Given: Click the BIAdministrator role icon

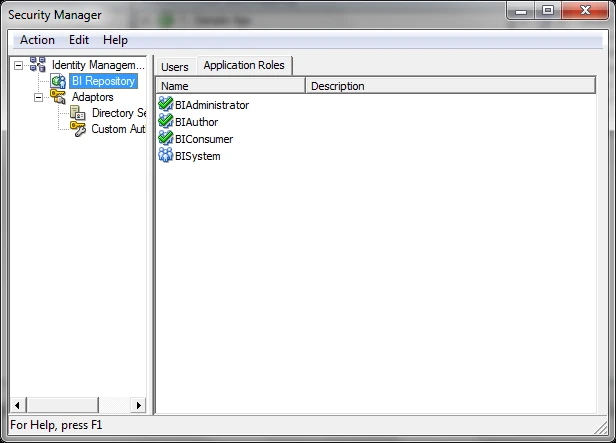Looking at the screenshot, I should tap(166, 105).
